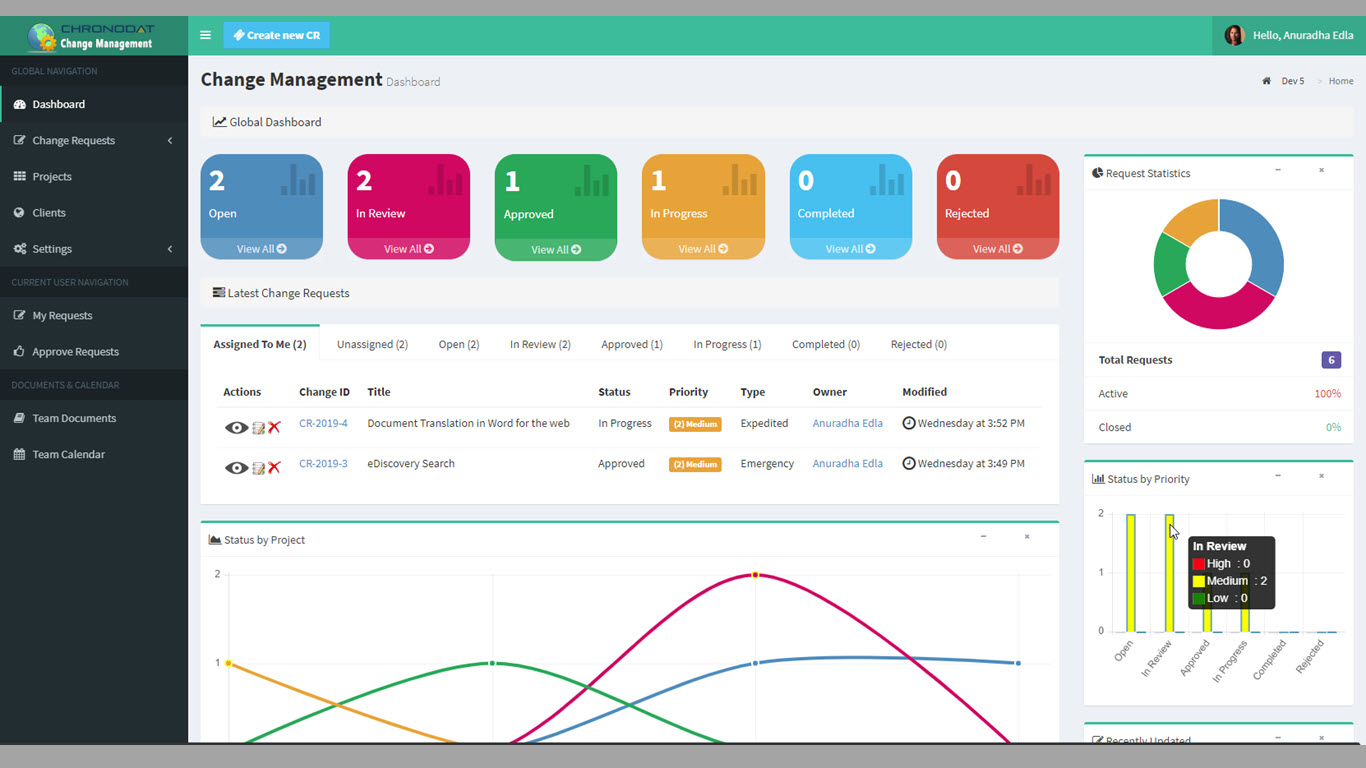
Task: Open Team Documents in sidebar
Action: (x=94, y=418)
